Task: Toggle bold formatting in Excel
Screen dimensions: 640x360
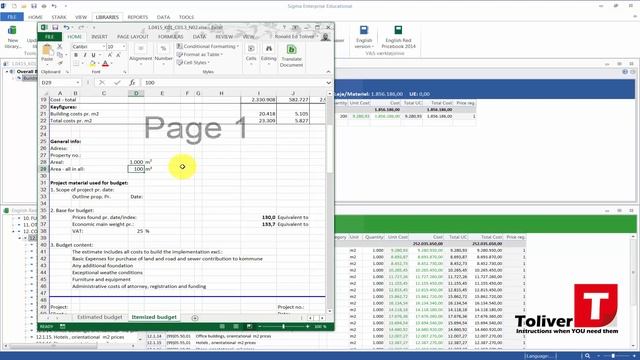Action: tap(76, 55)
